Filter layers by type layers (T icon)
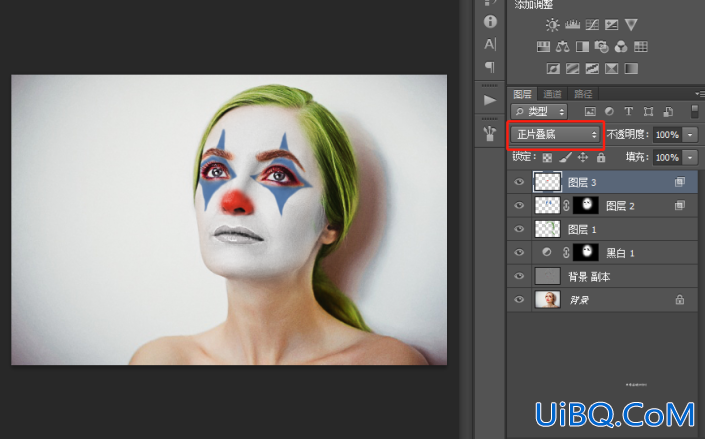705x439 pixels. tap(629, 112)
